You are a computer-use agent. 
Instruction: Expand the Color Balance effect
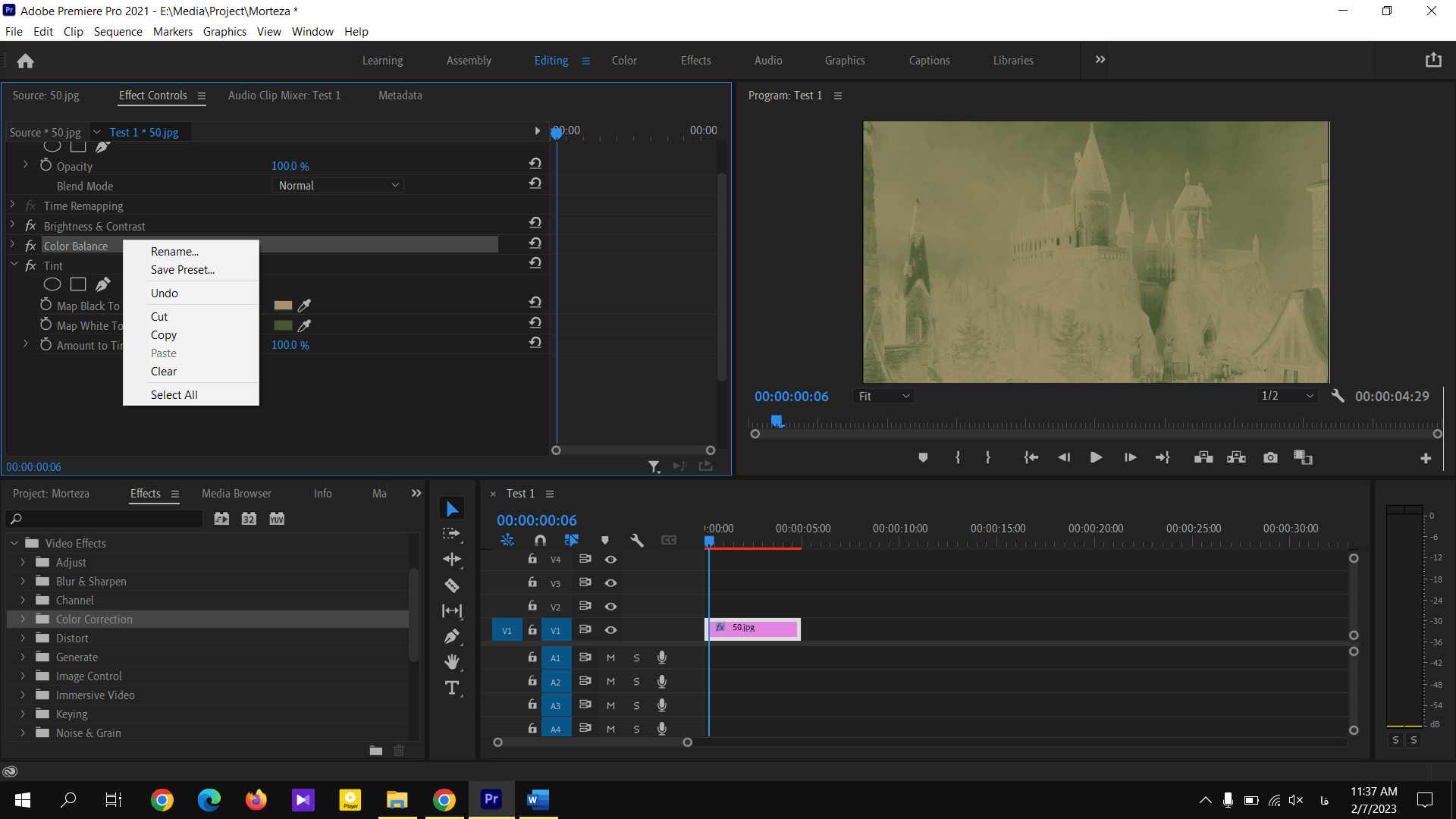point(12,245)
